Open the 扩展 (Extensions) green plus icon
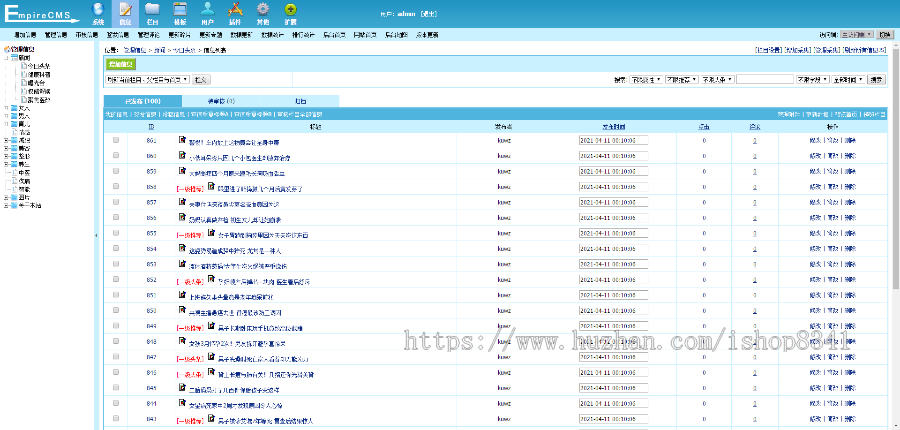The height and width of the screenshot is (430, 900). point(290,13)
